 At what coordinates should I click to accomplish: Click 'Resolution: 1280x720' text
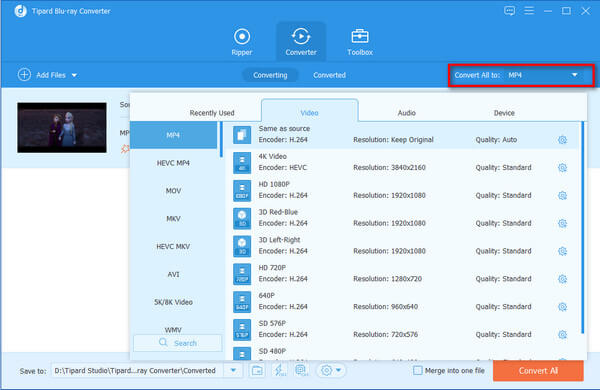point(387,279)
